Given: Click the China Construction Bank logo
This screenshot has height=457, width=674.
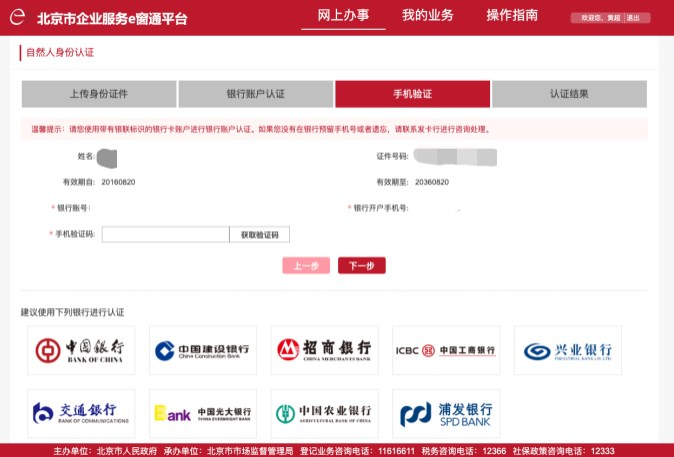Looking at the screenshot, I should (203, 350).
